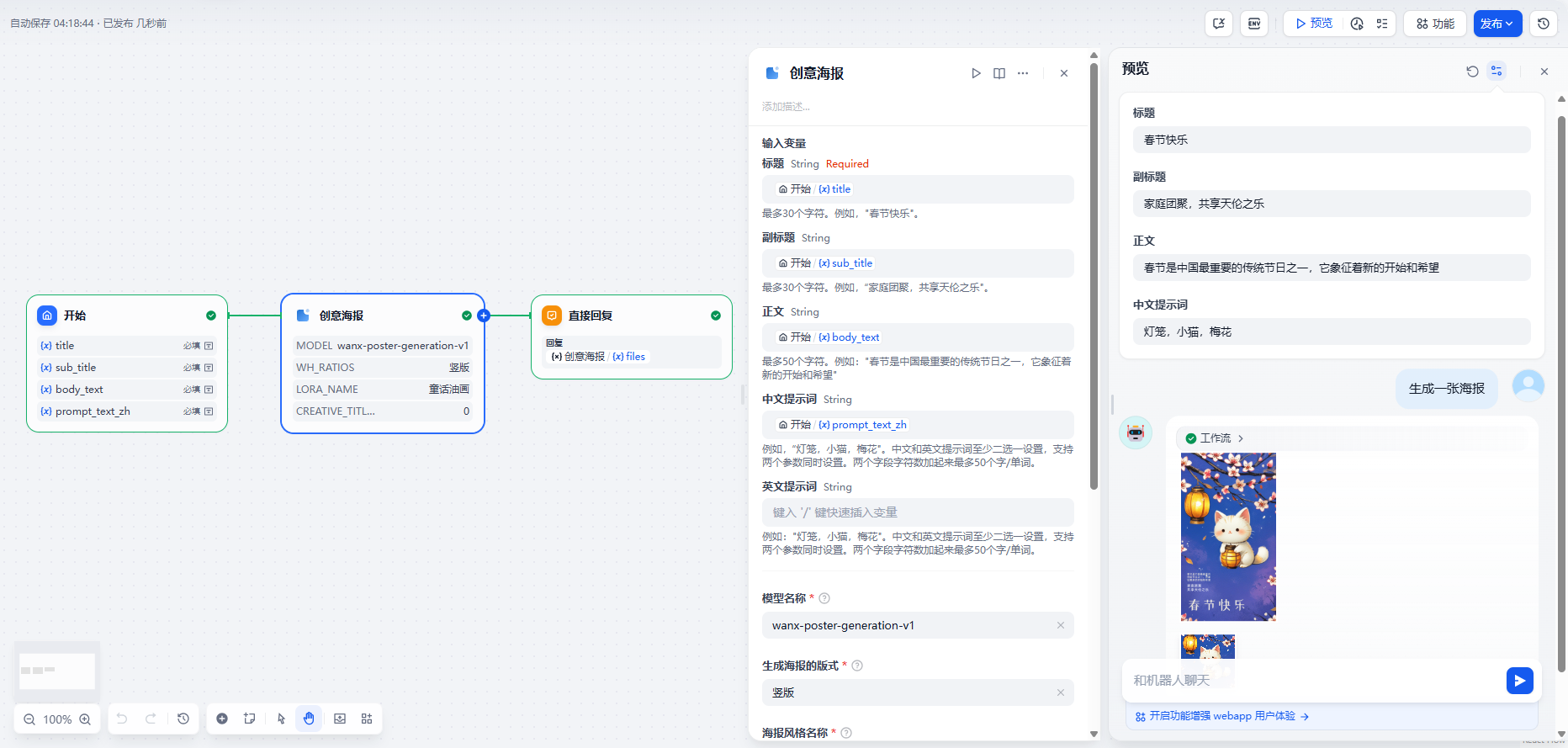Switch to pointer selection mode
1568x748 pixels.
click(x=281, y=719)
